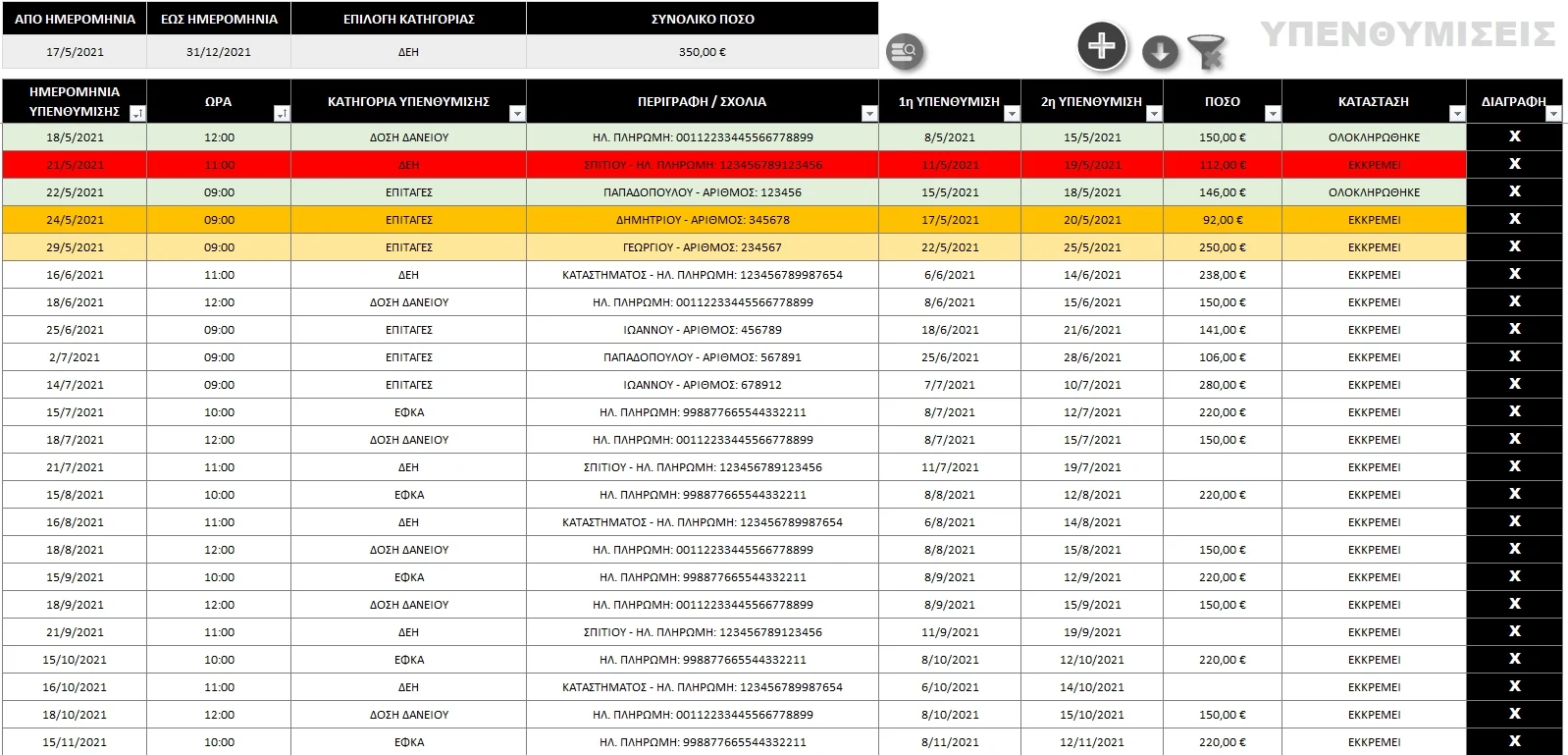The width and height of the screenshot is (1568, 755).
Task: Open ΠΕΡΙΓΡΑΦΗ / ΣΧΟΛΙΑ filter dropdown
Action: coord(869,114)
